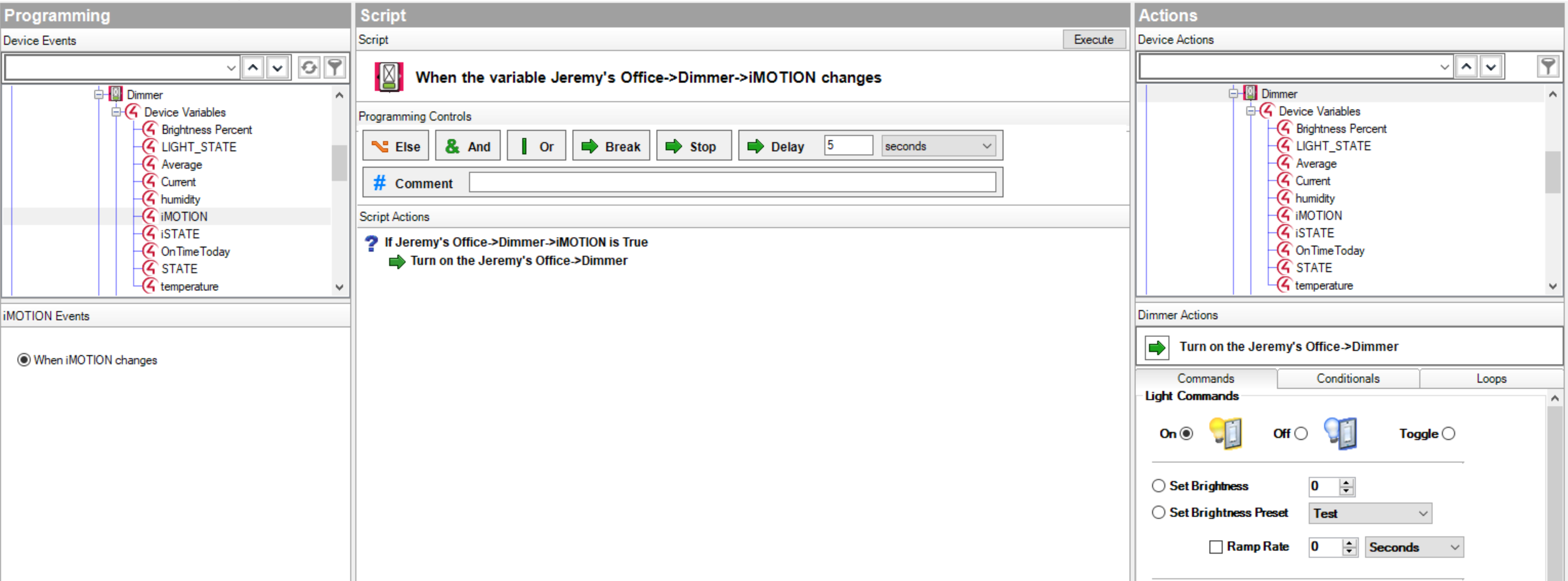
Task: Click Dimmer device icon in Device Events tree
Action: tap(116, 94)
